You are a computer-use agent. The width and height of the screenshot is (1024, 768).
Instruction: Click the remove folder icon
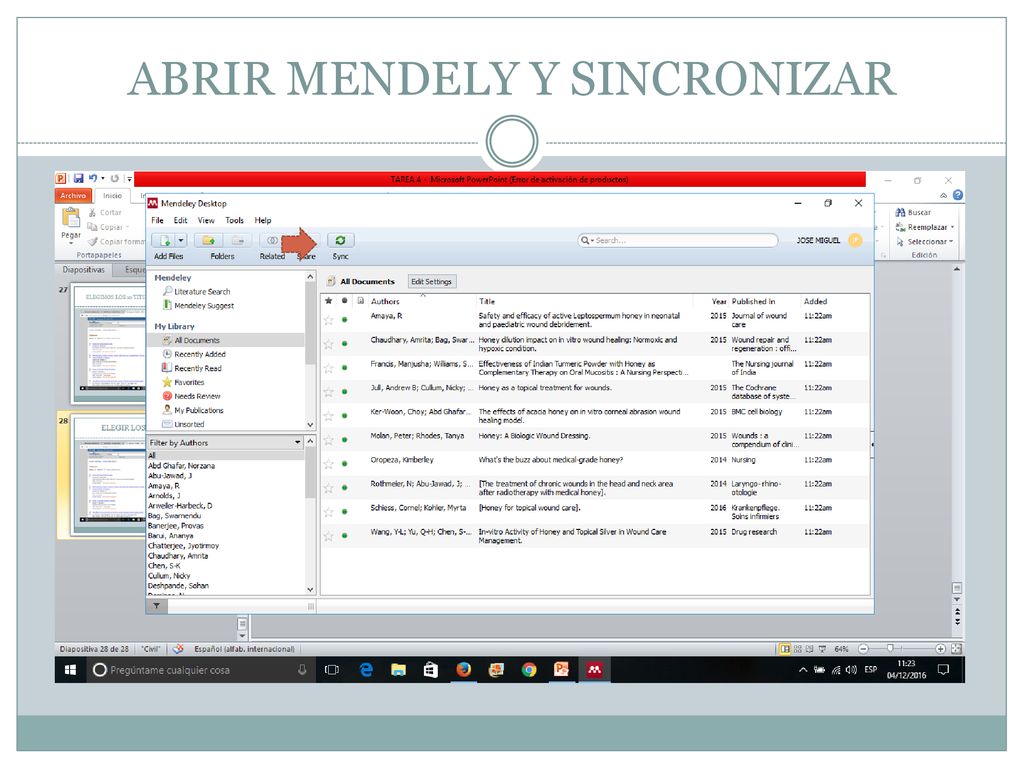pos(238,240)
